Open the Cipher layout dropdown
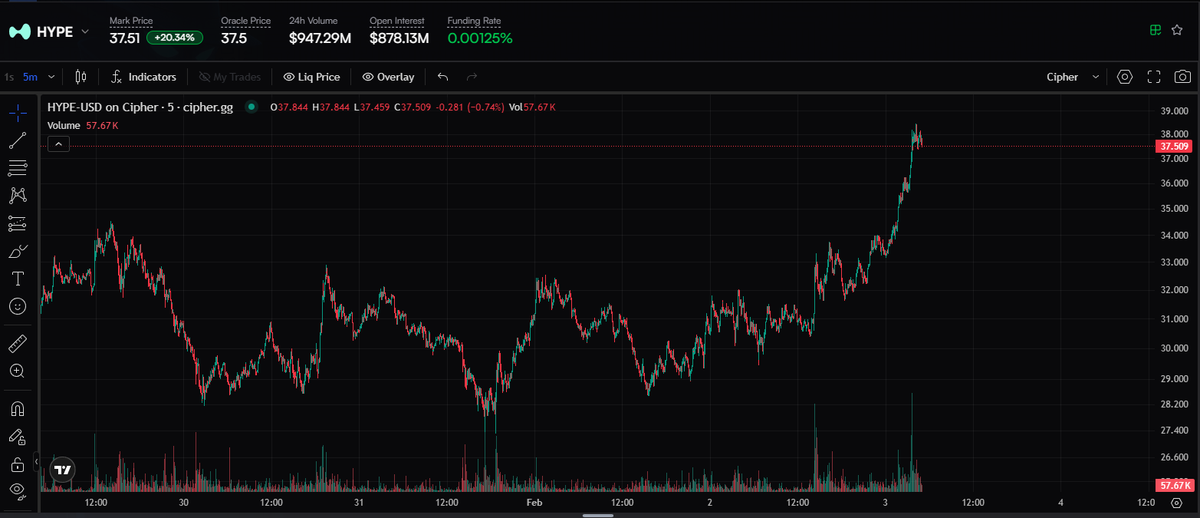1200x518 pixels. [x=1073, y=77]
